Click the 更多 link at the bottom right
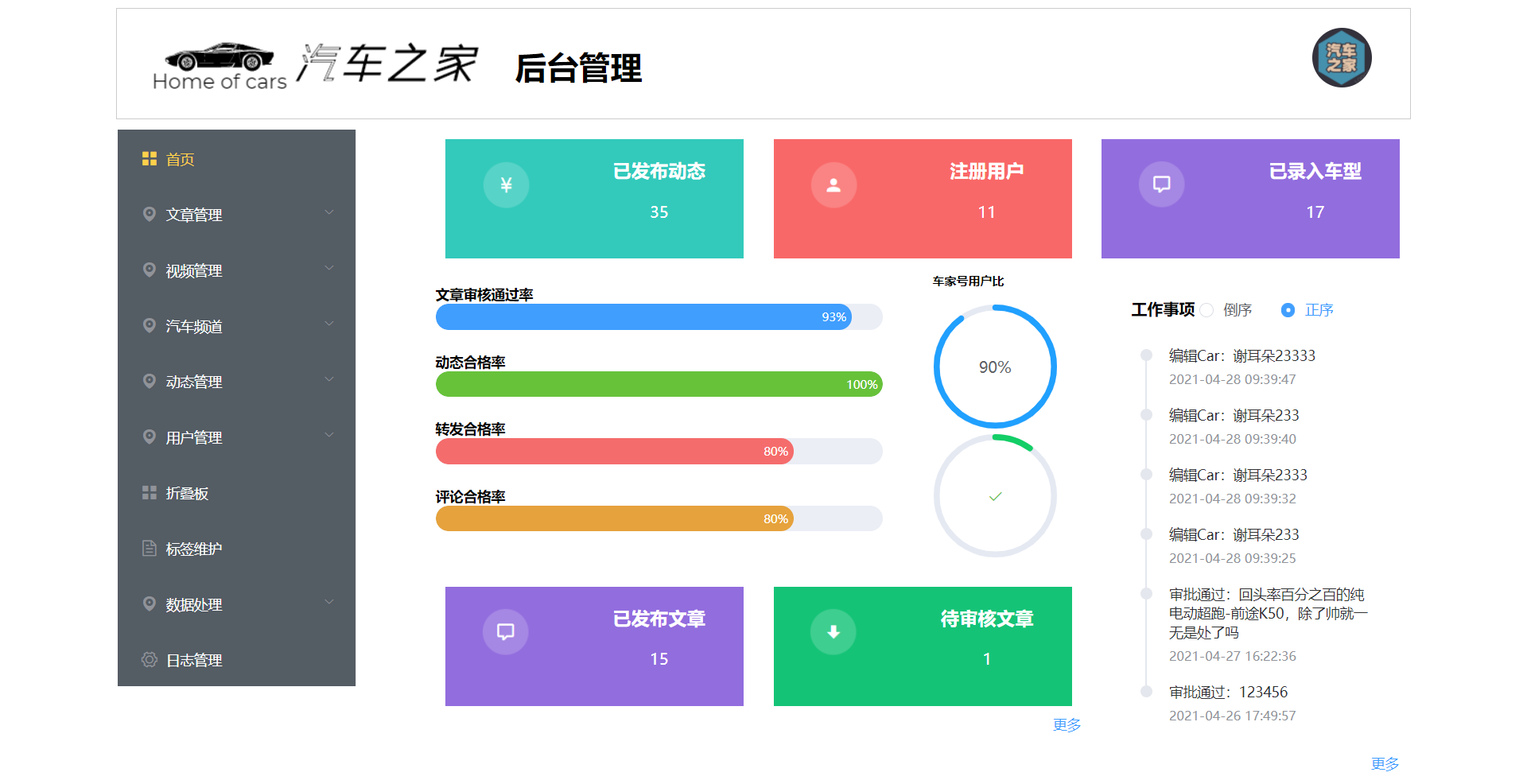 coord(1385,763)
